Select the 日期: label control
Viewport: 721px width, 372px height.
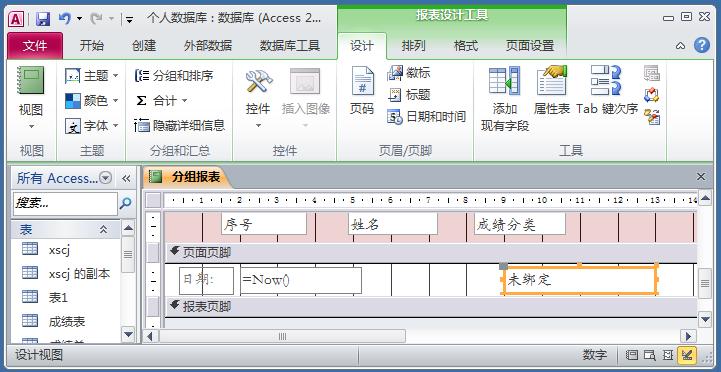point(206,280)
